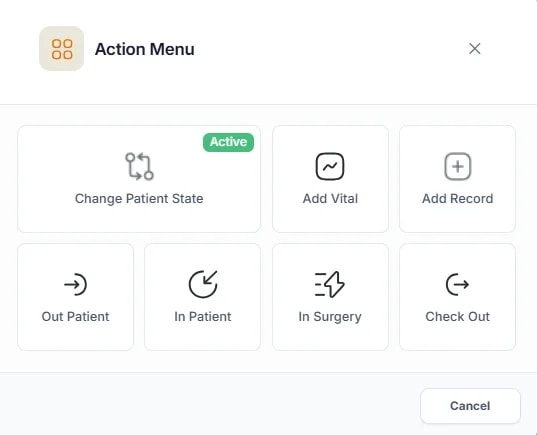Close the Action Menu with X
The image size is (537, 435).
click(475, 49)
